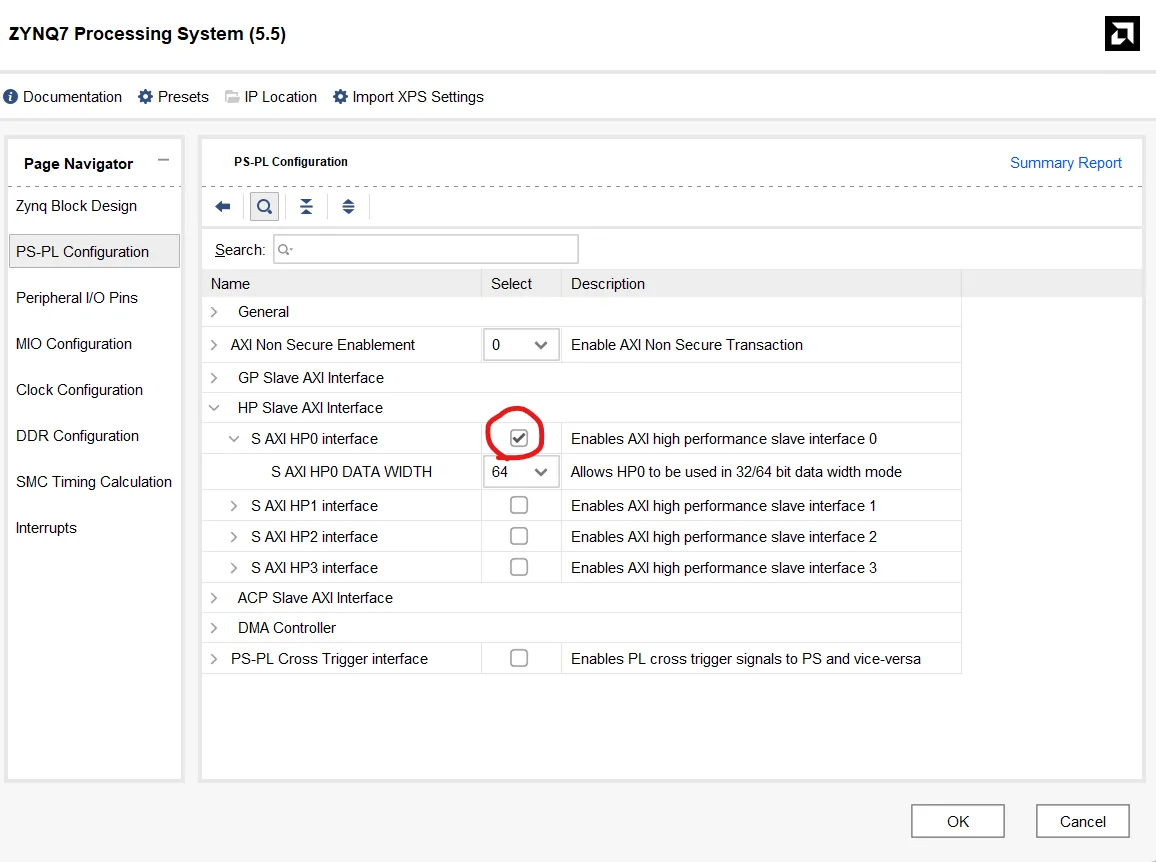Open the Zynq Block Design page

coord(77,206)
